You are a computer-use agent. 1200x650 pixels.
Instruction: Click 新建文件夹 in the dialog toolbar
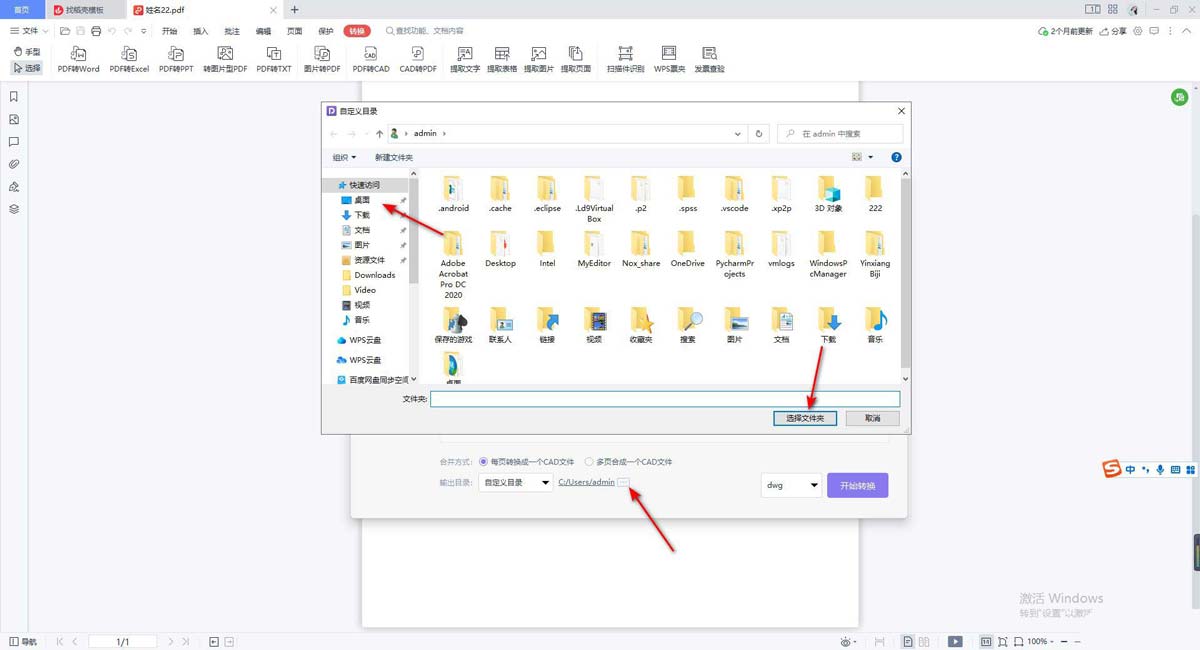394,157
